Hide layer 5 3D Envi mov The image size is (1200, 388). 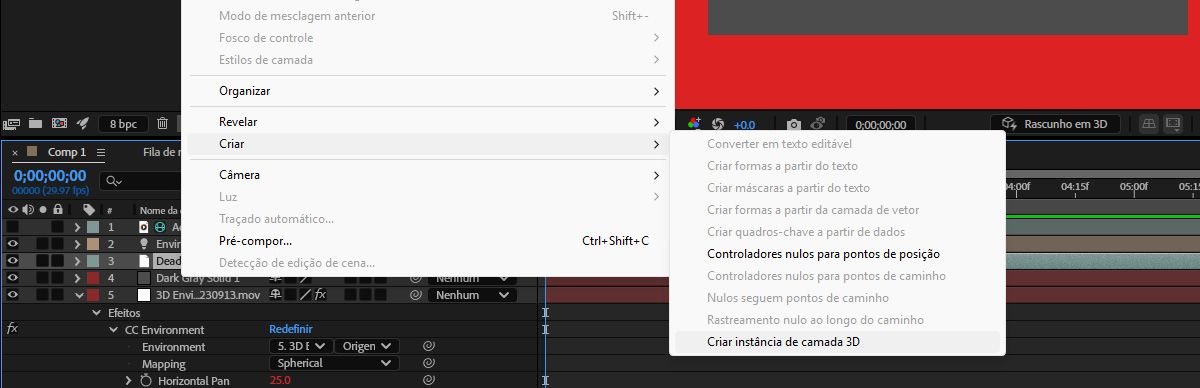[x=13, y=295]
